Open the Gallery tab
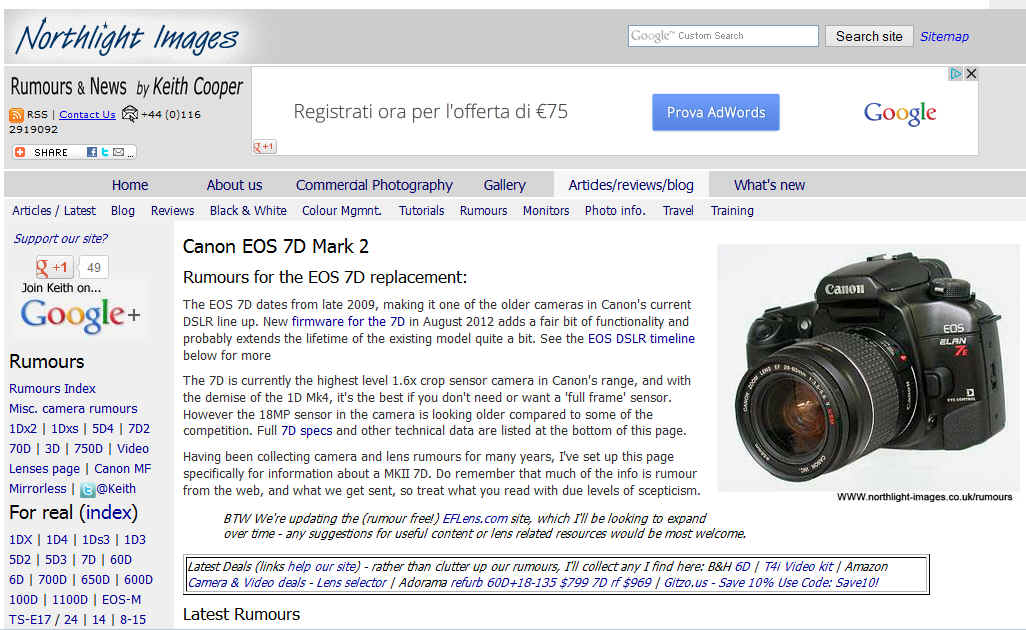Screen dimensions: 1026x630 coord(504,185)
